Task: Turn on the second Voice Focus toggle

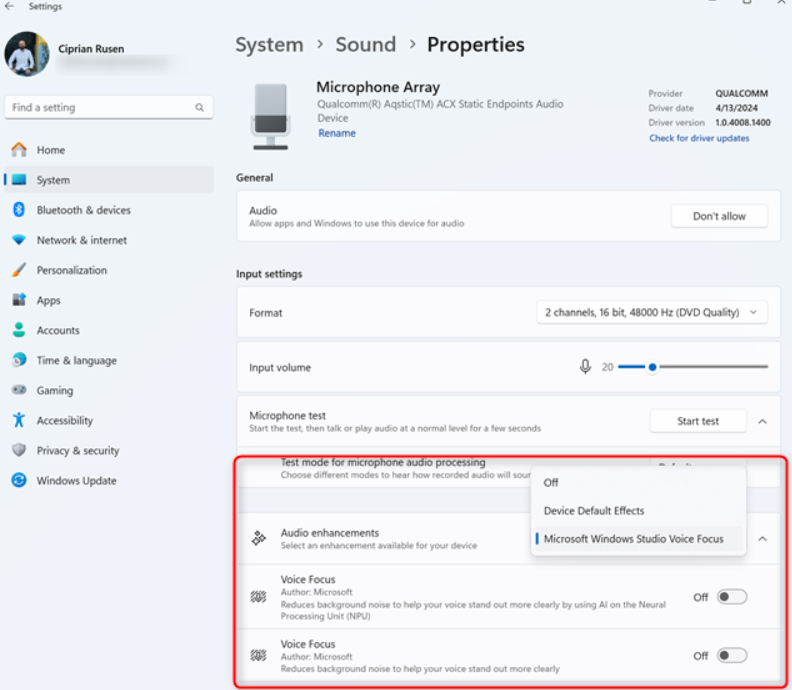Action: pyautogui.click(x=731, y=656)
